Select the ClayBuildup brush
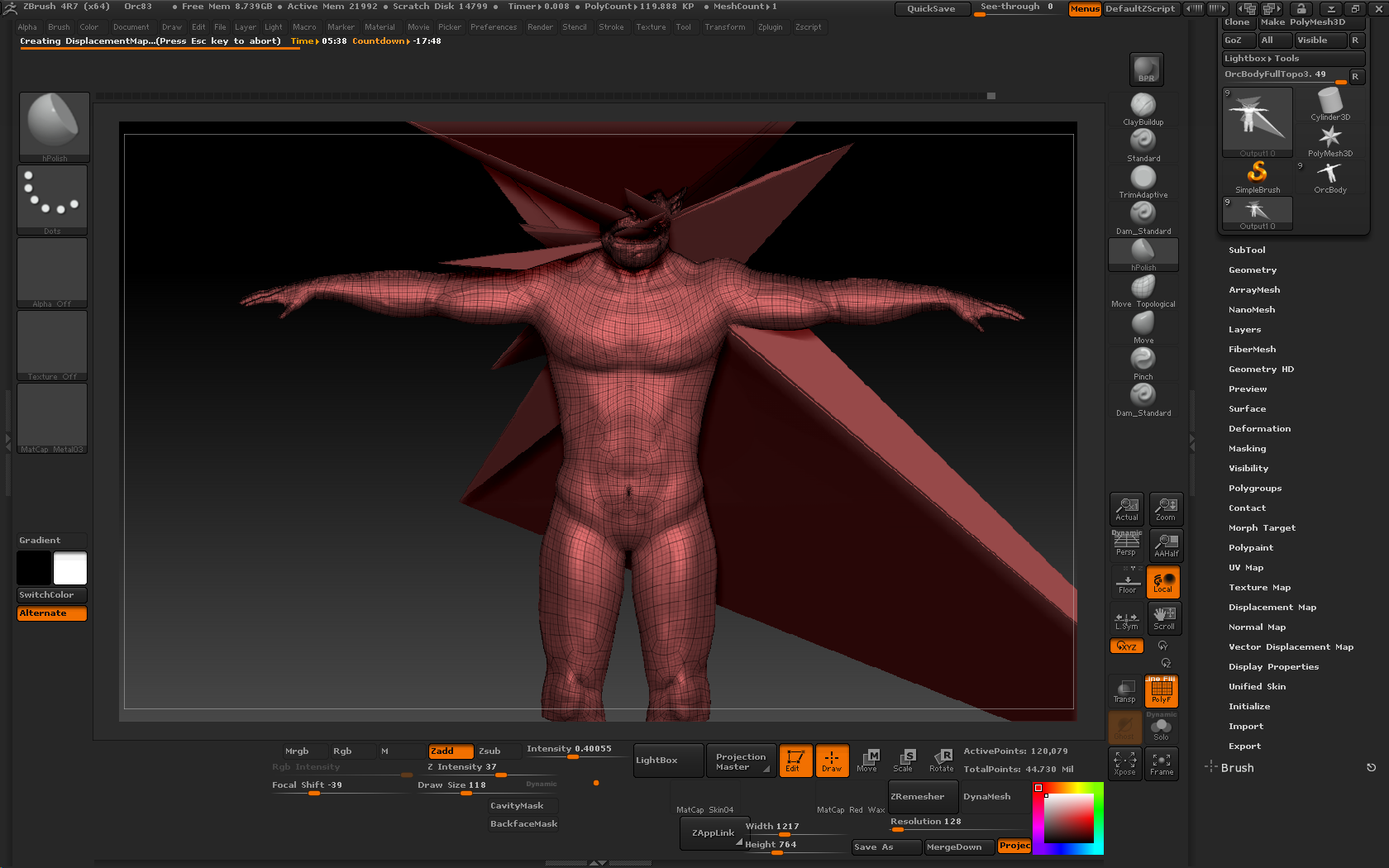The height and width of the screenshot is (868, 1389). pos(1143,109)
